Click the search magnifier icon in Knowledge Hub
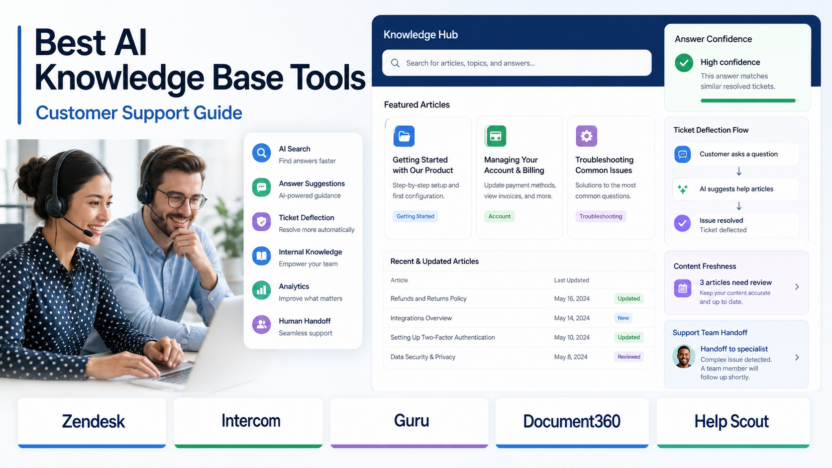Screen dimensions: 832x468 pyautogui.click(x=395, y=63)
